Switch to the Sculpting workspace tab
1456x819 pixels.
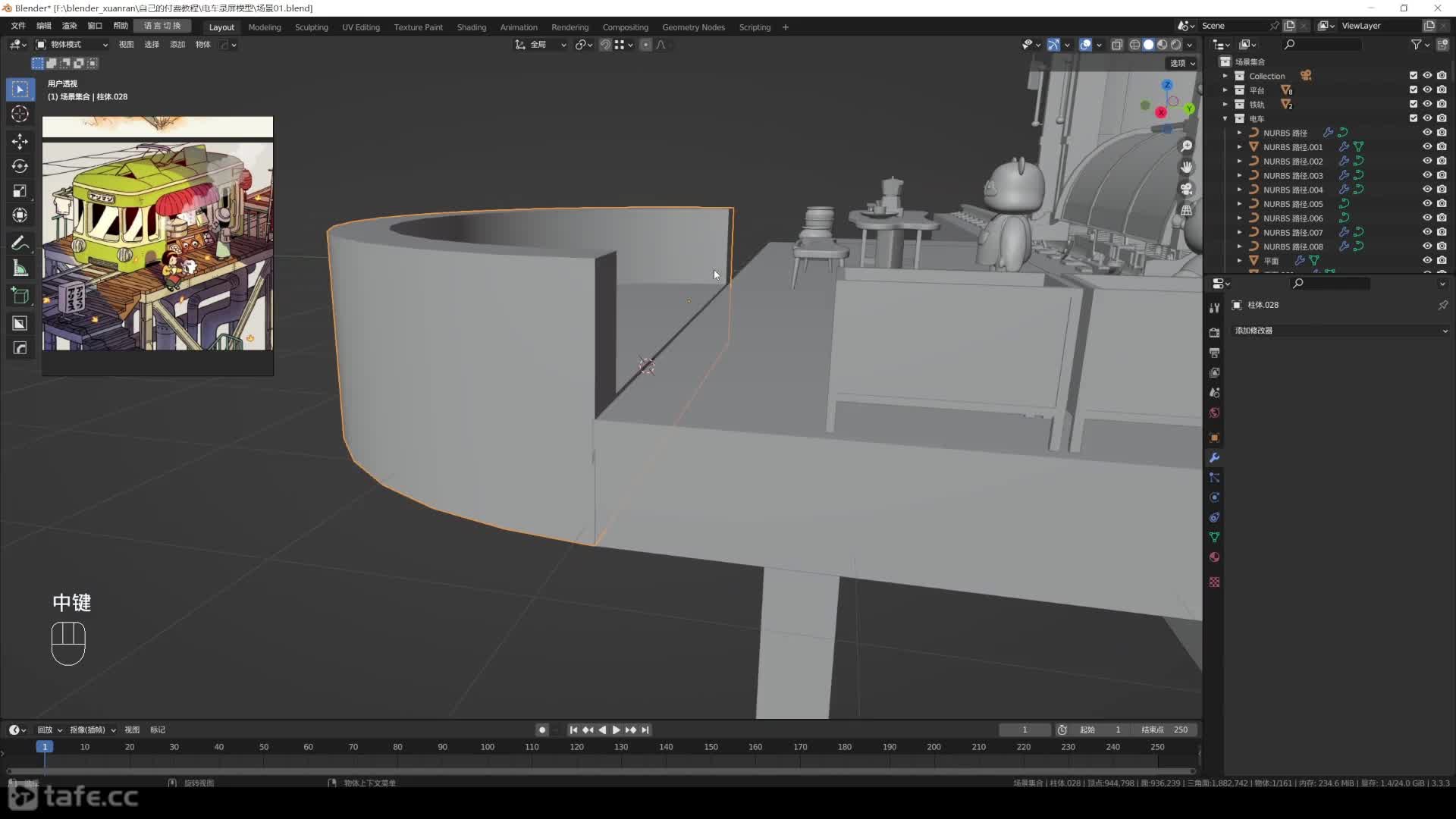311,27
